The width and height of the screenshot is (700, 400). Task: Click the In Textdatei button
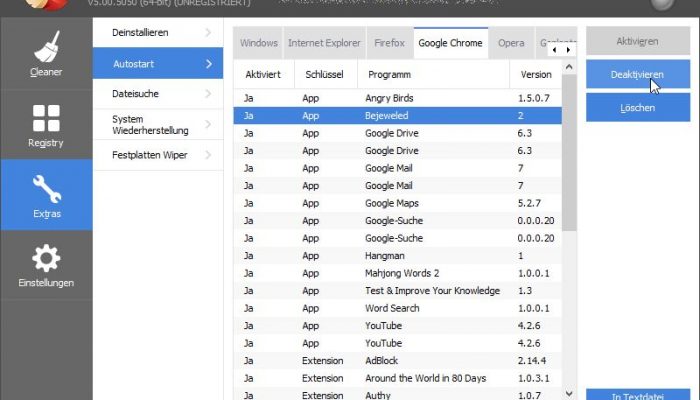(x=638, y=395)
